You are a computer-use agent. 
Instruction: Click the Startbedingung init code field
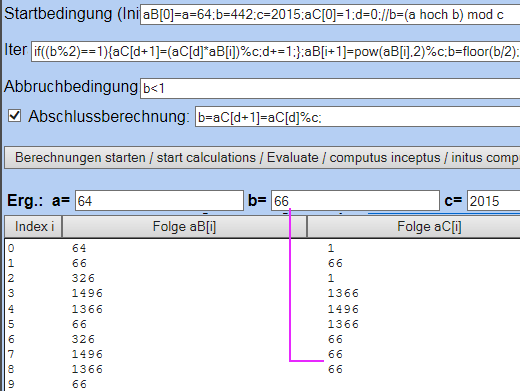coord(330,15)
